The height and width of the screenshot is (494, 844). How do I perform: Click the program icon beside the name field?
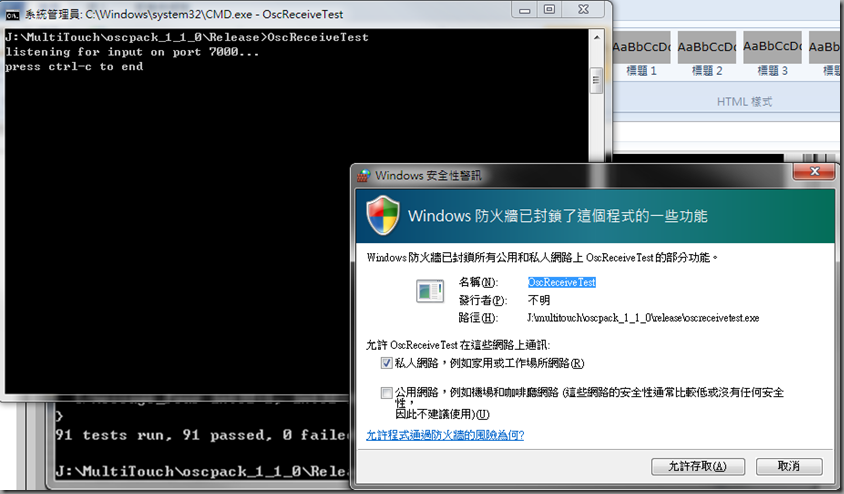[x=430, y=291]
